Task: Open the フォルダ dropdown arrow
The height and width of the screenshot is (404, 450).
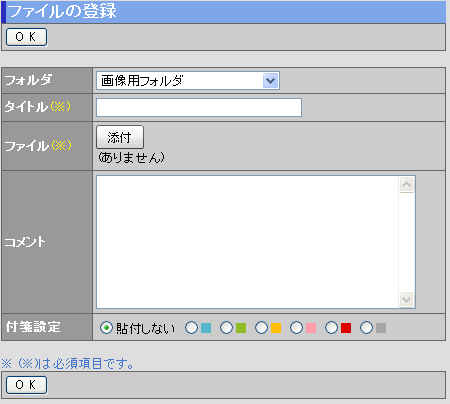Action: (x=270, y=81)
